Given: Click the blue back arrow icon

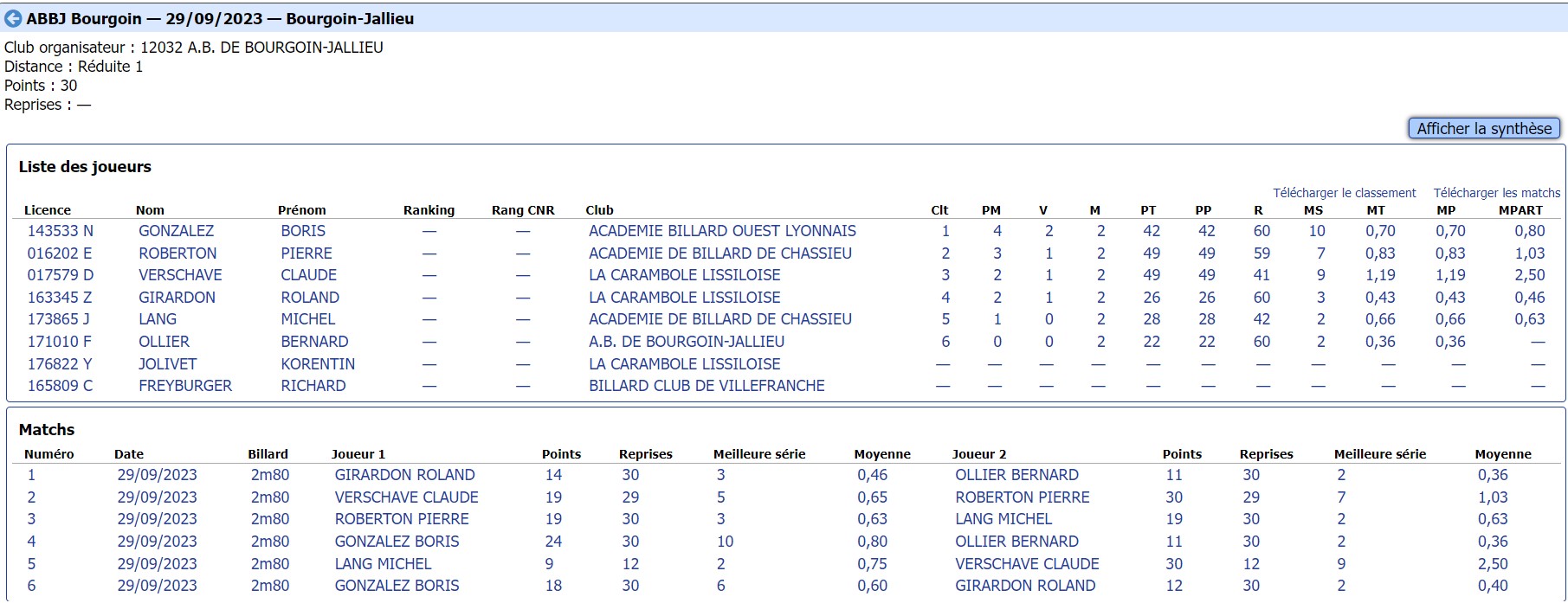Looking at the screenshot, I should [13, 18].
